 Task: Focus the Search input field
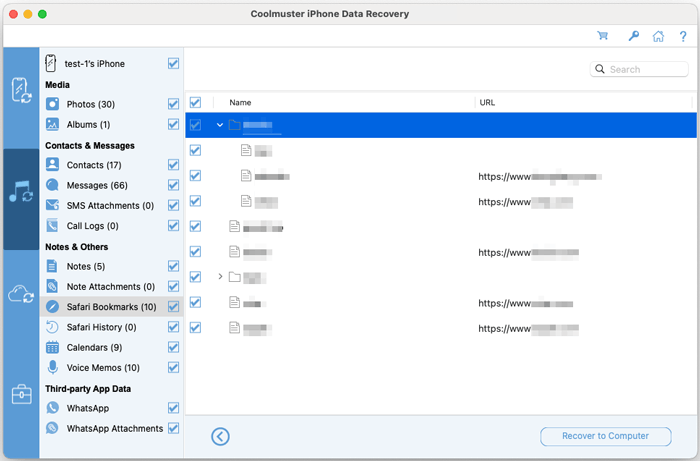[x=639, y=69]
